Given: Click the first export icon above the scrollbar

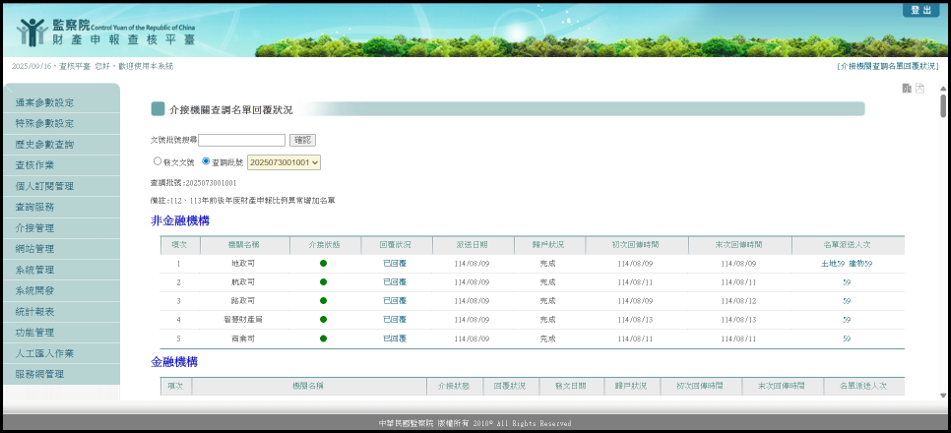Looking at the screenshot, I should coord(906,89).
